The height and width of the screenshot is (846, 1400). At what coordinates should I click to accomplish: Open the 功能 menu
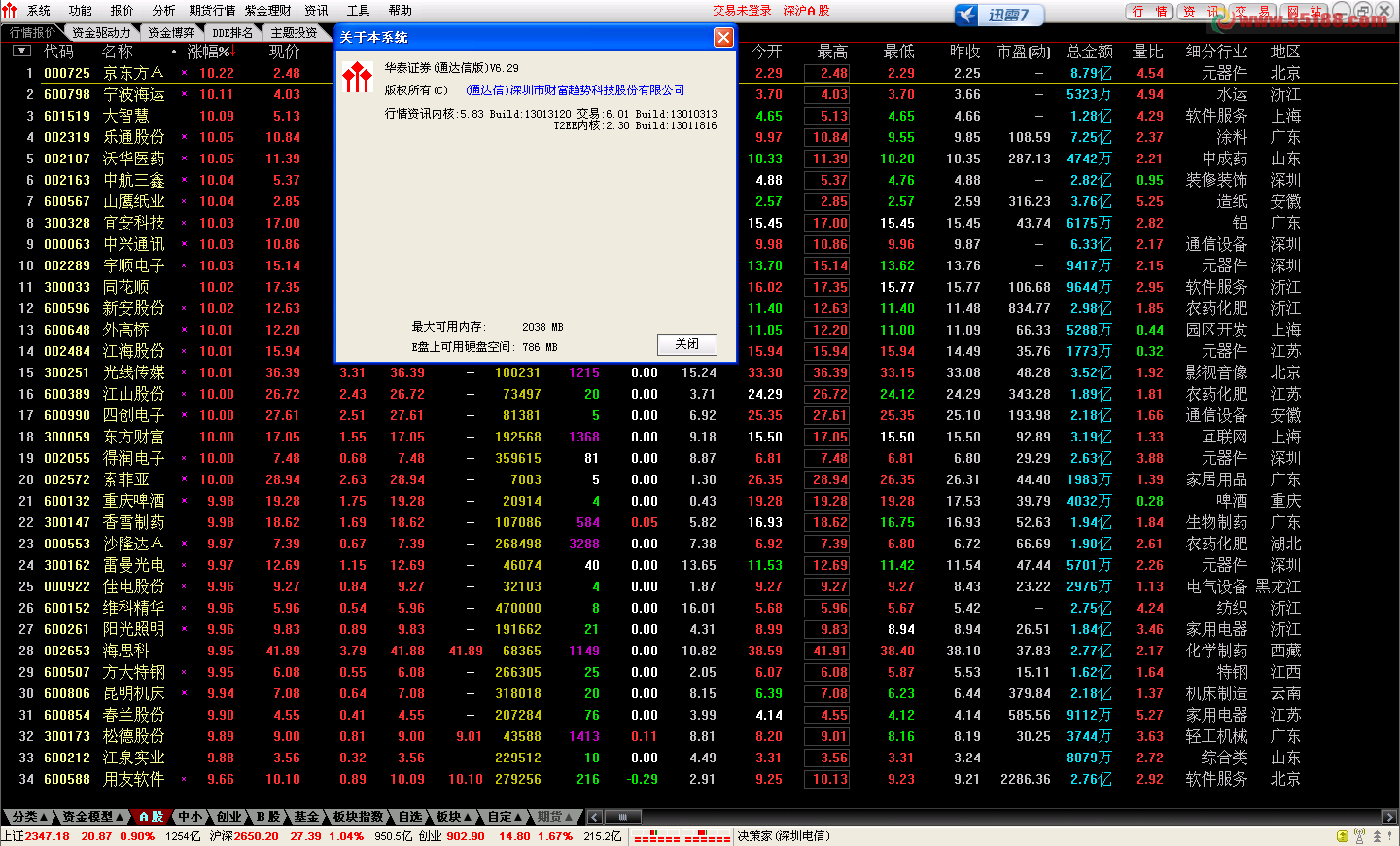pyautogui.click(x=81, y=10)
